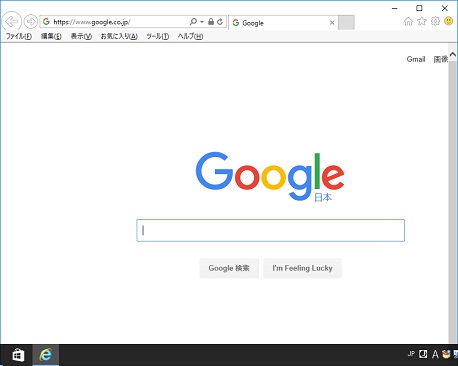Image resolution: width=458 pixels, height=366 pixels.
Task: Click the IME A input mode indicator
Action: pos(435,354)
